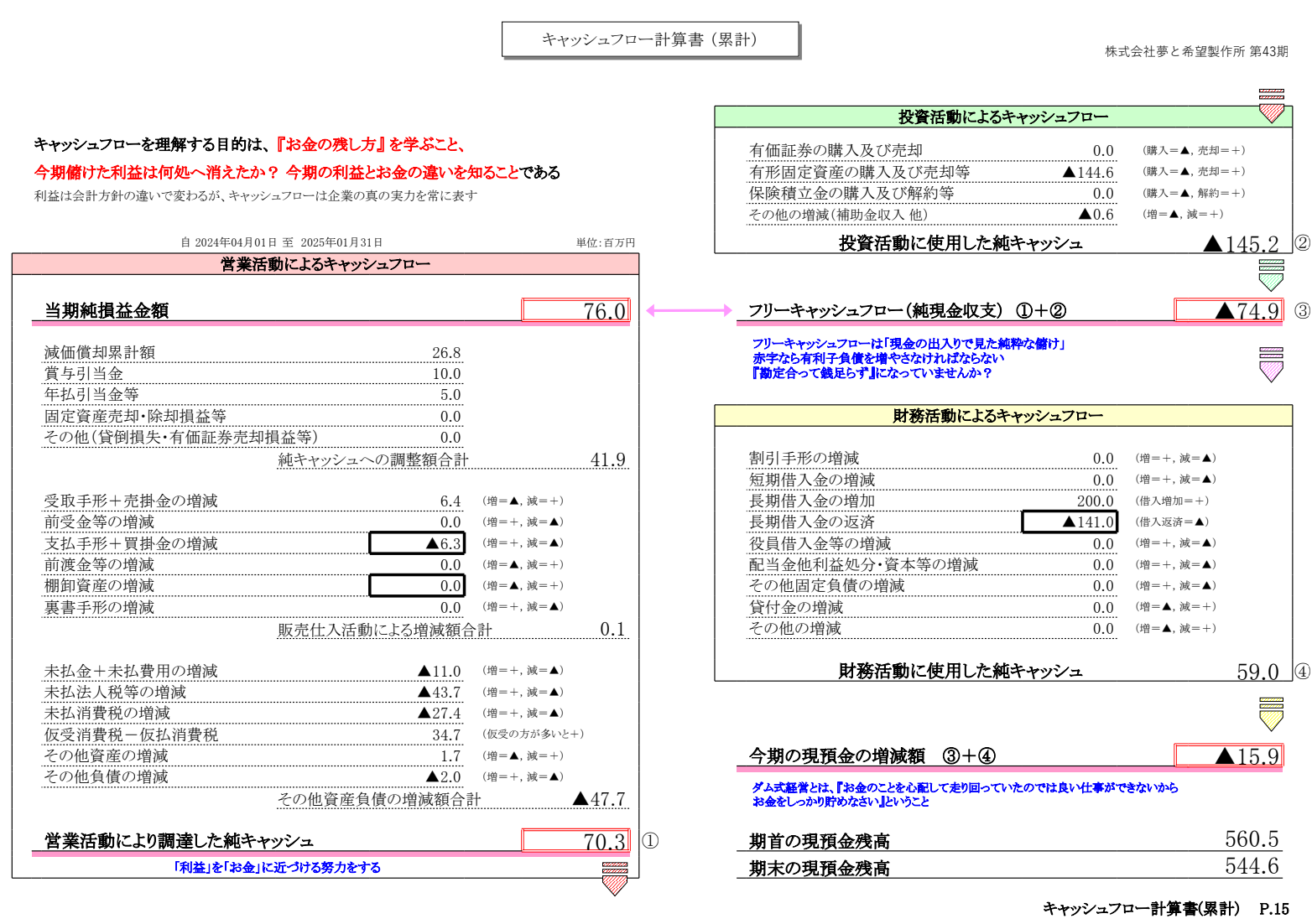The image size is (1312, 924).
Task: Click the 投資活動によるキャッシュフロー green header
Action: 1001,114
